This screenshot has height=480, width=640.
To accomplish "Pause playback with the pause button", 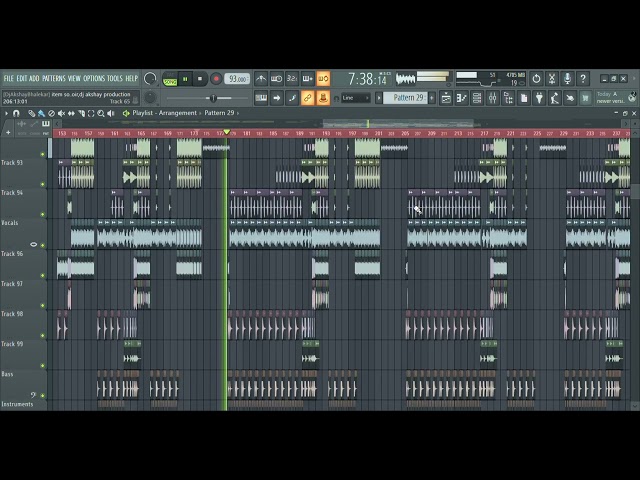I will pos(185,79).
